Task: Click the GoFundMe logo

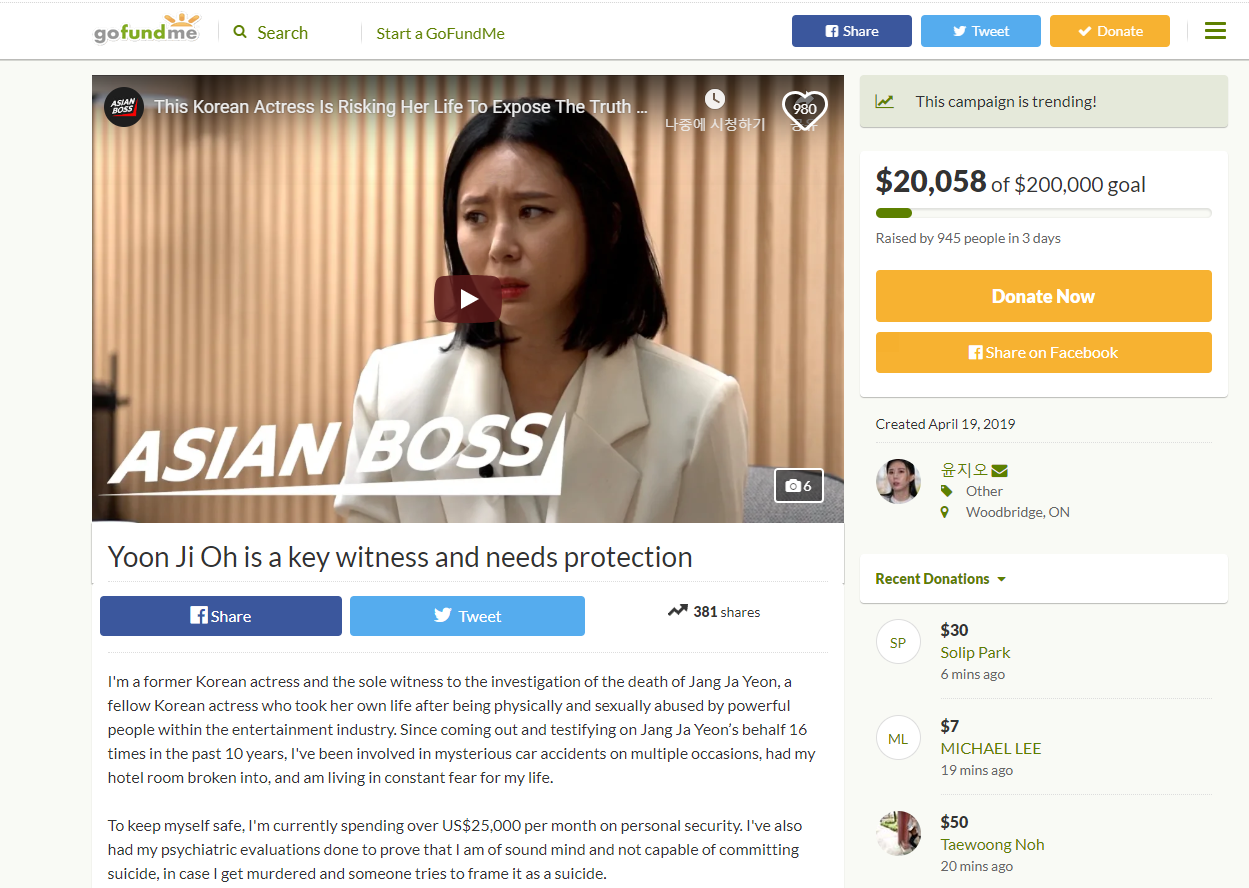Action: [147, 30]
